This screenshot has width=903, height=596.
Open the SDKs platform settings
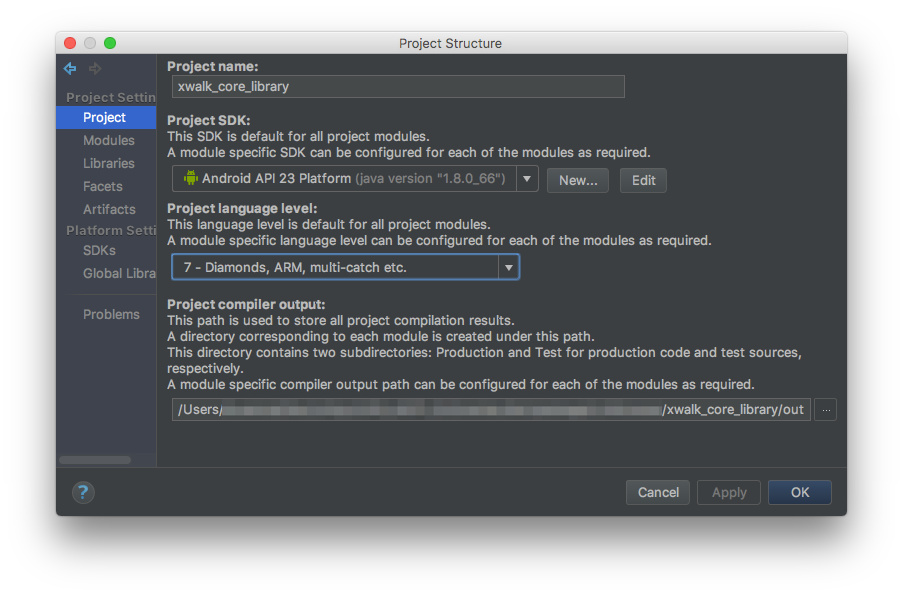[99, 250]
